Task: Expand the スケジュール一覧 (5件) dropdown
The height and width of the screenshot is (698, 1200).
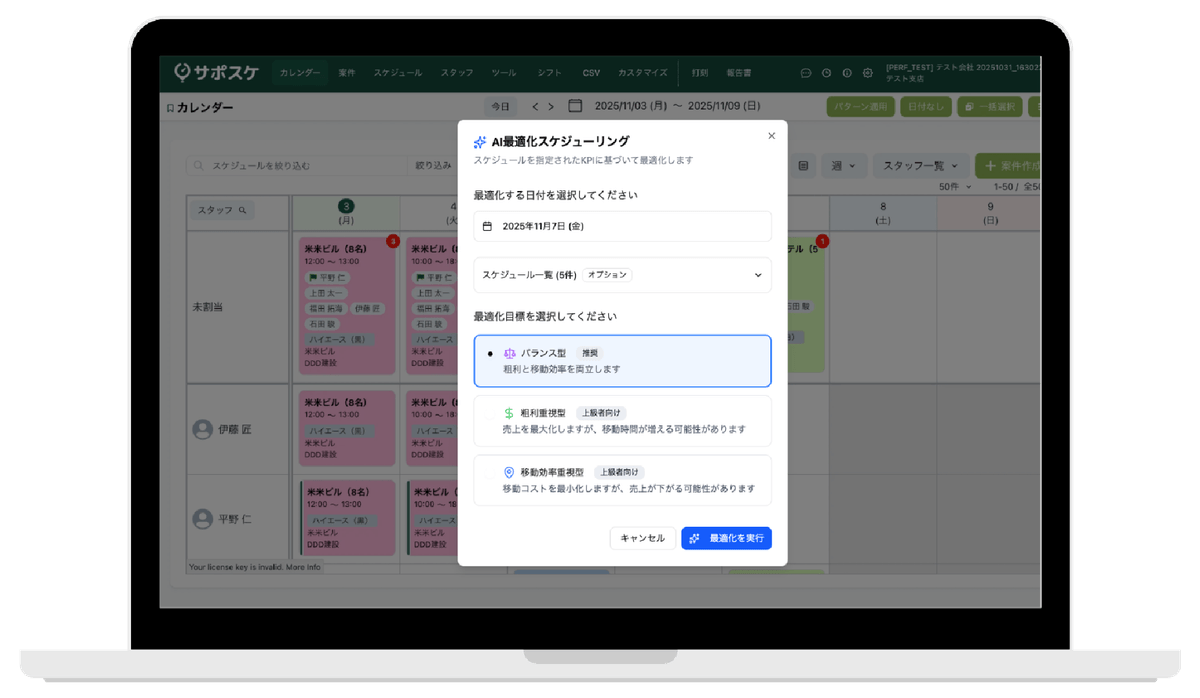Action: point(622,275)
